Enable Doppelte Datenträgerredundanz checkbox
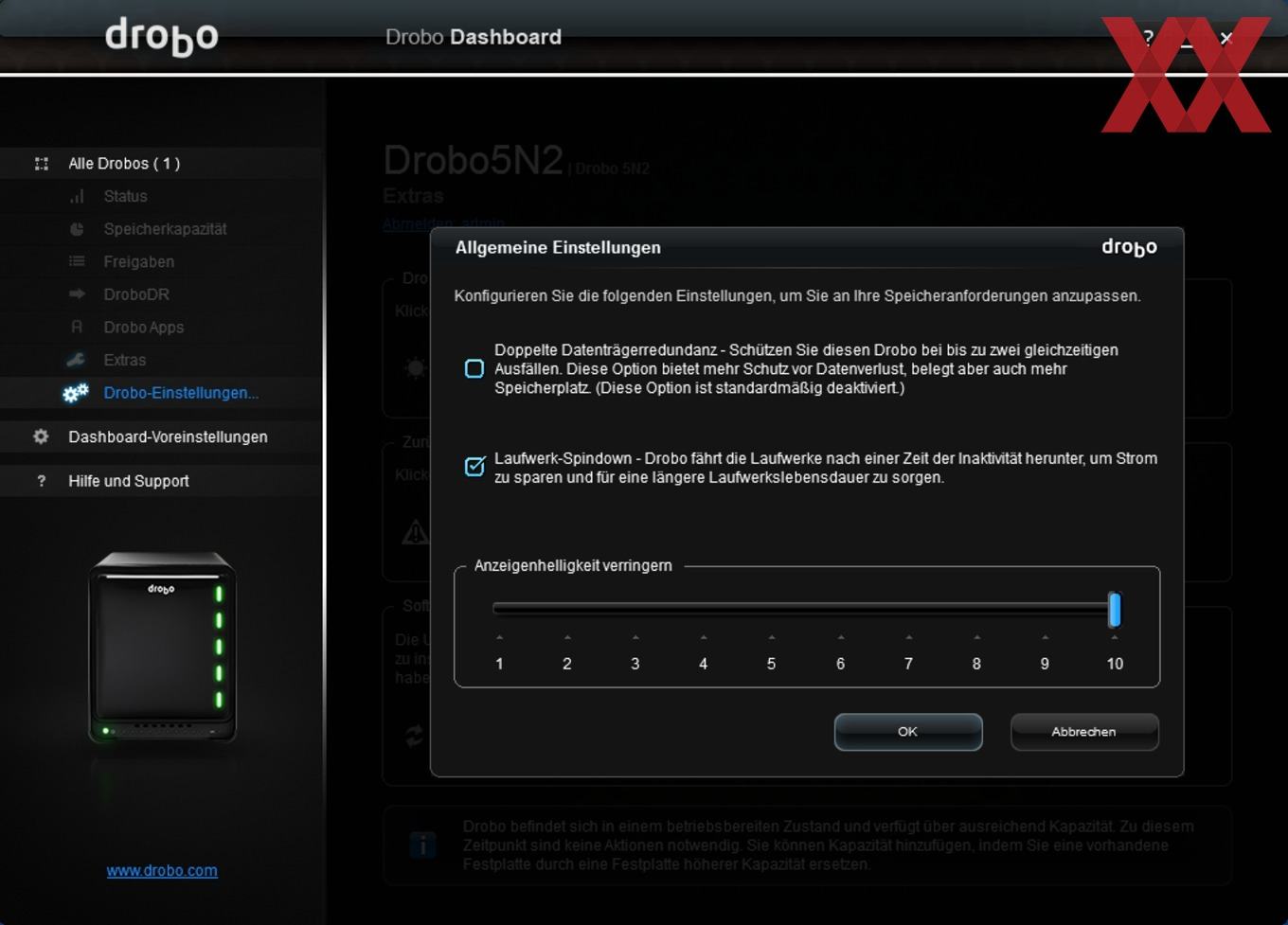The image size is (1288, 925). pos(474,368)
